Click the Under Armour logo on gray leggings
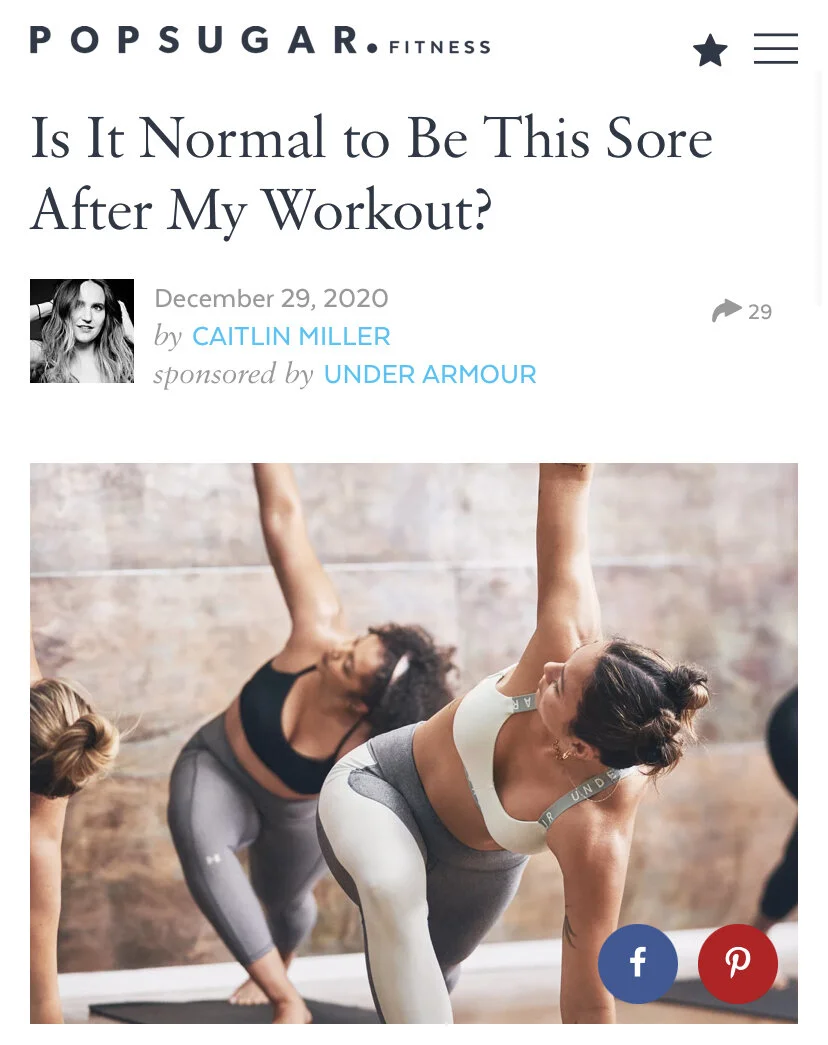828x1045 pixels. [213, 860]
